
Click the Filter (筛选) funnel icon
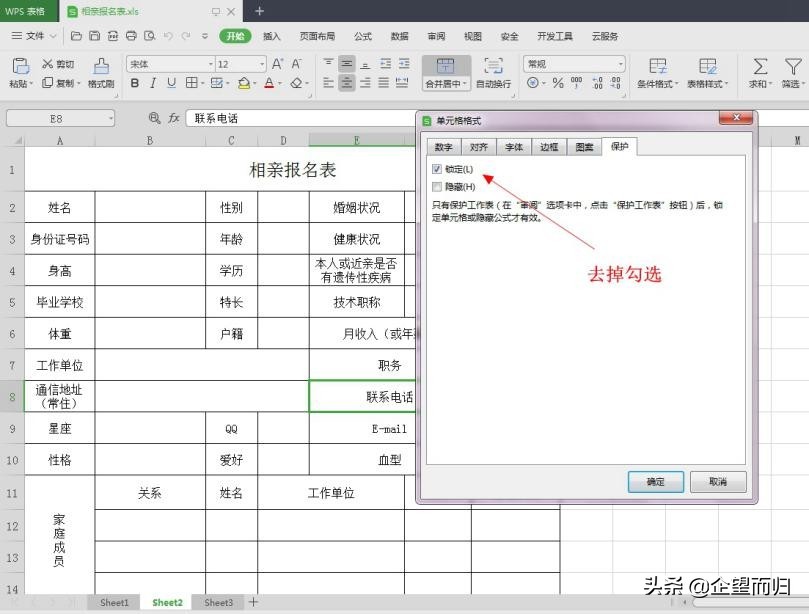(x=792, y=66)
